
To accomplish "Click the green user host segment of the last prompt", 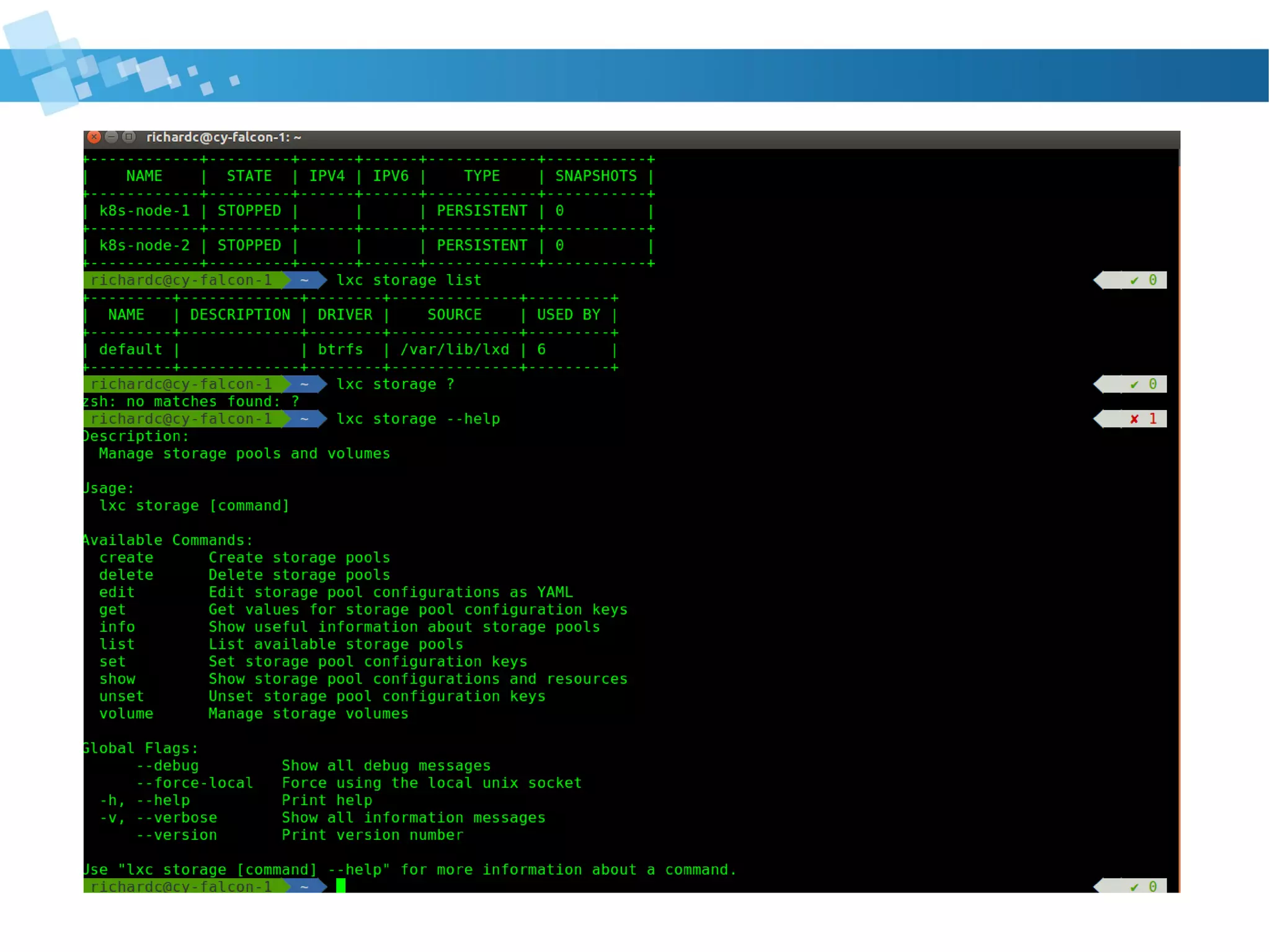I will click(x=181, y=887).
